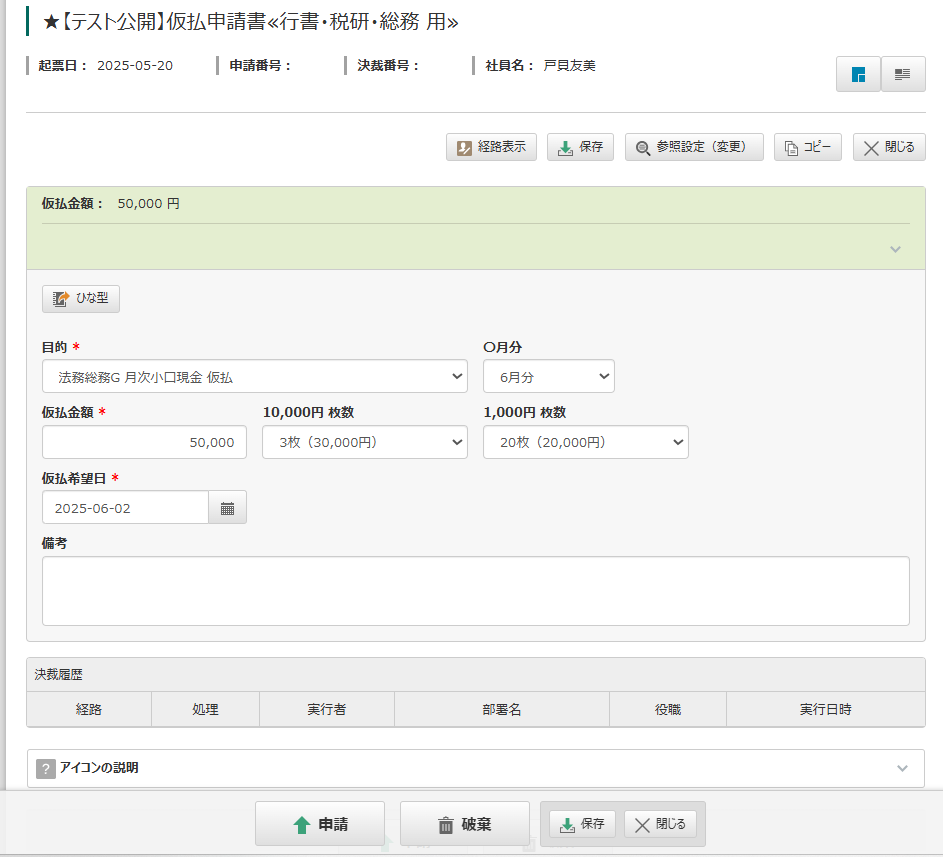This screenshot has width=943, height=857.
Task: Click the blue layout view icon
Action: [x=858, y=75]
